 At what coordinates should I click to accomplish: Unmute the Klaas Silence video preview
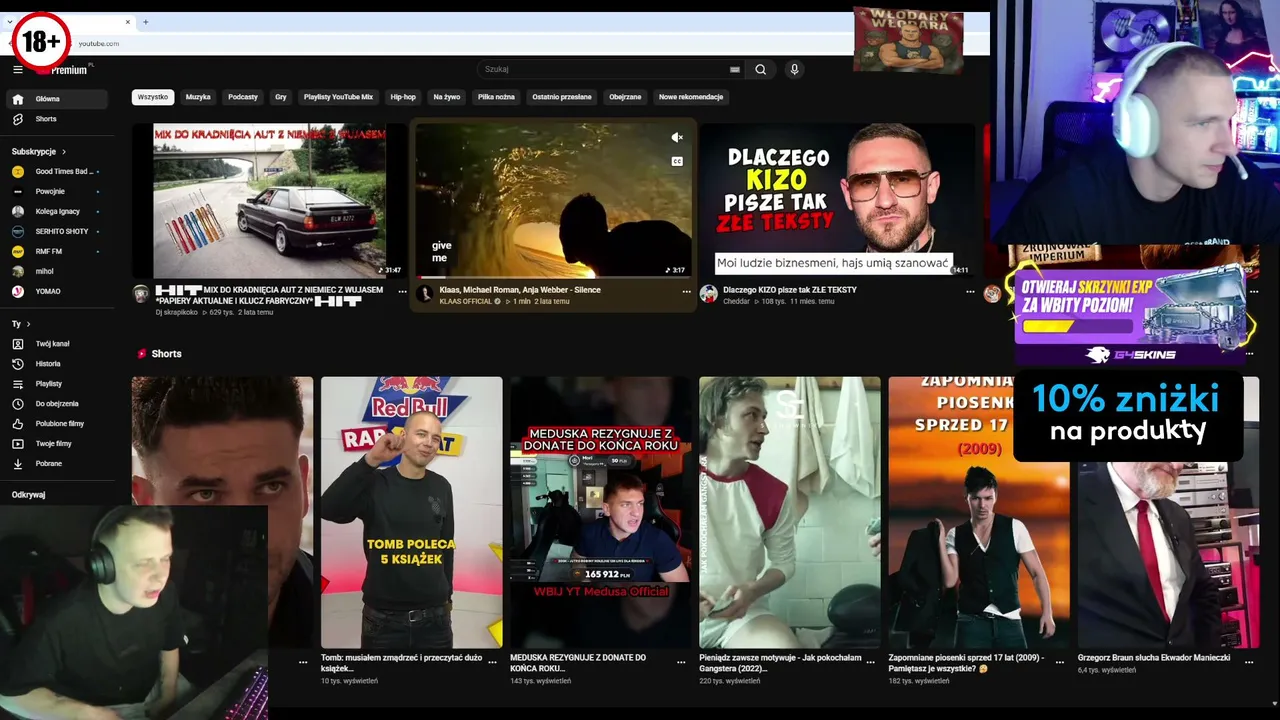677,138
